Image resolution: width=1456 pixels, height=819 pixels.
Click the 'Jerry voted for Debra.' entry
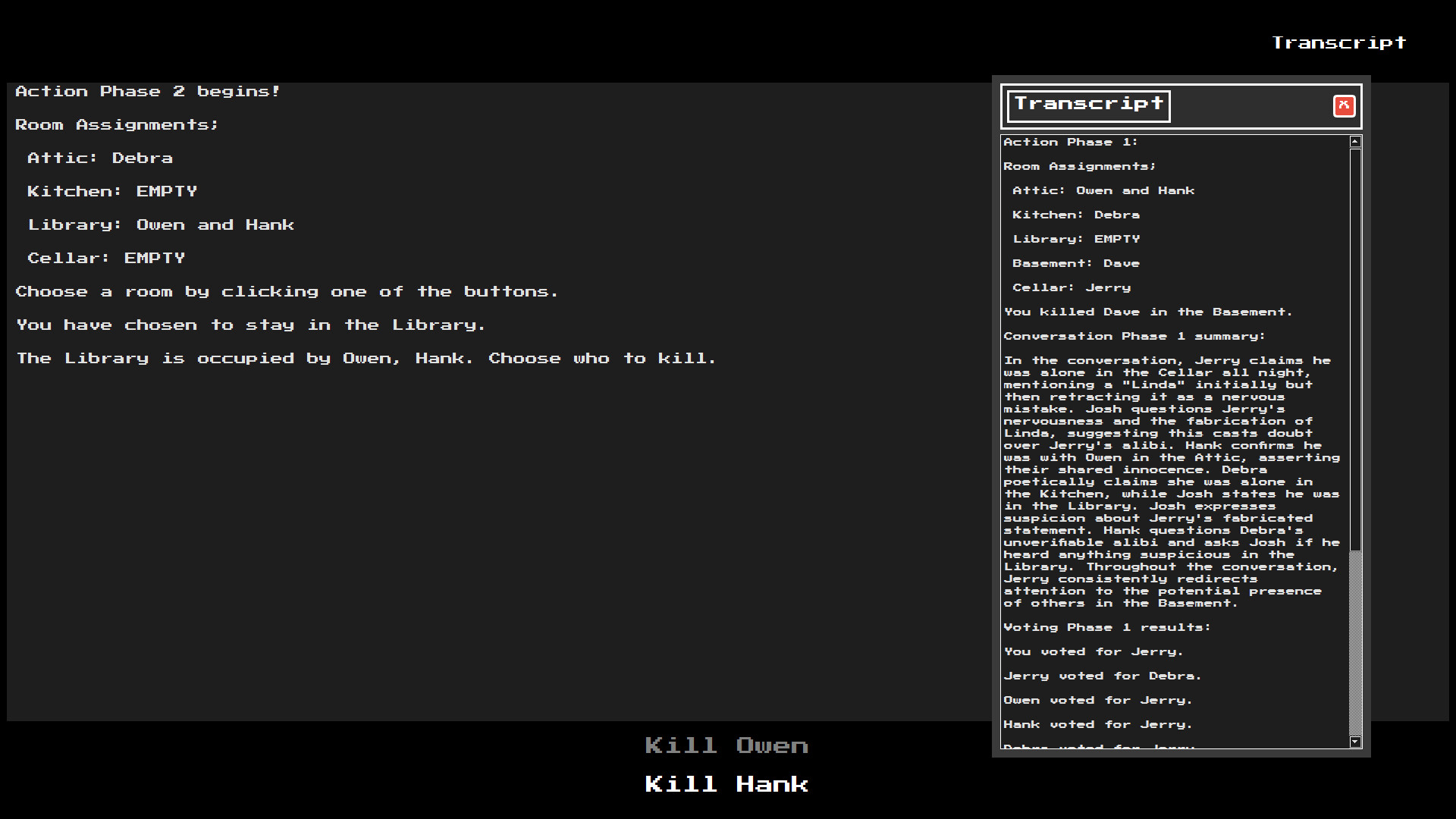[1101, 676]
